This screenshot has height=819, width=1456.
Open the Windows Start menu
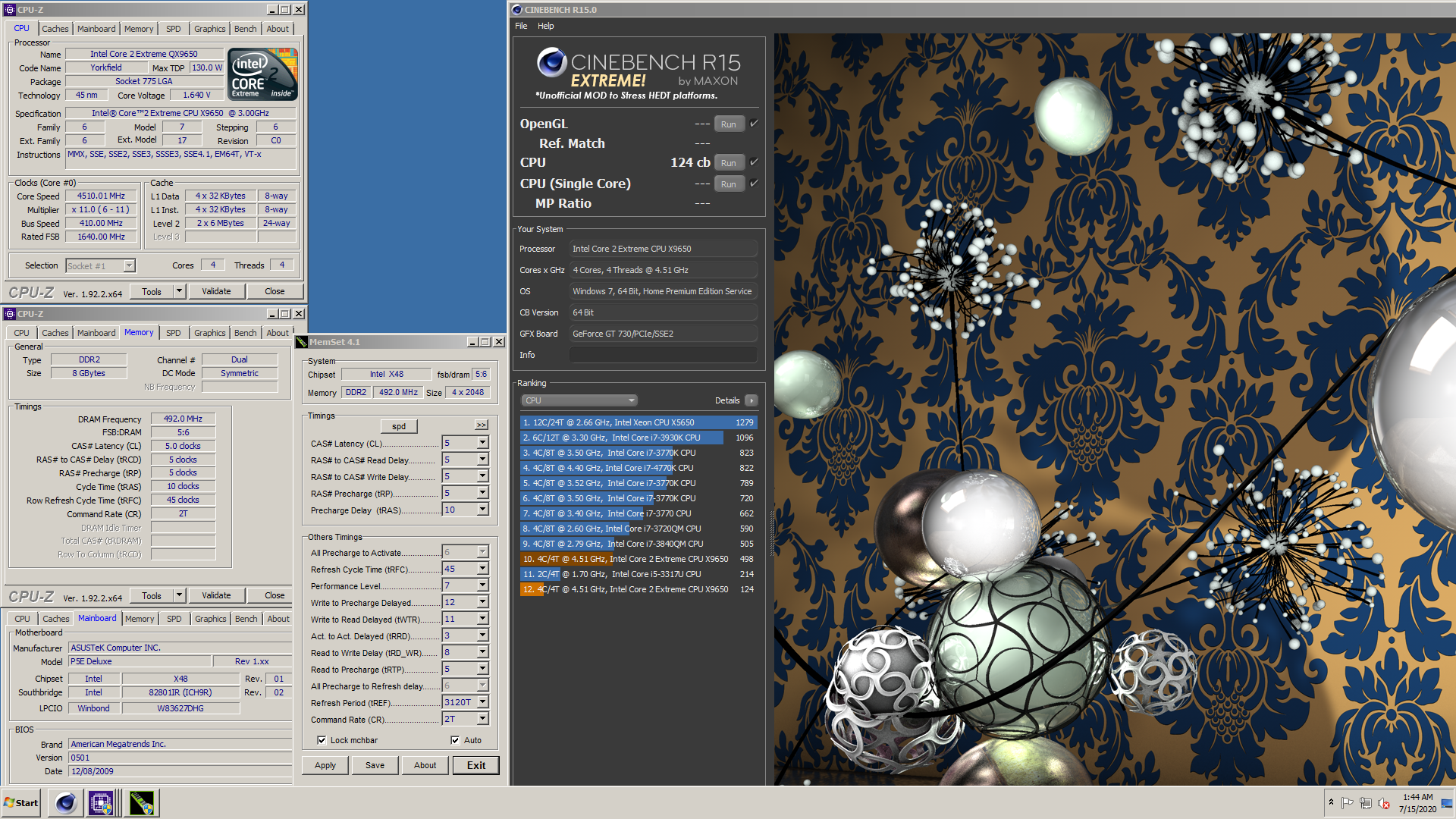pyautogui.click(x=21, y=802)
